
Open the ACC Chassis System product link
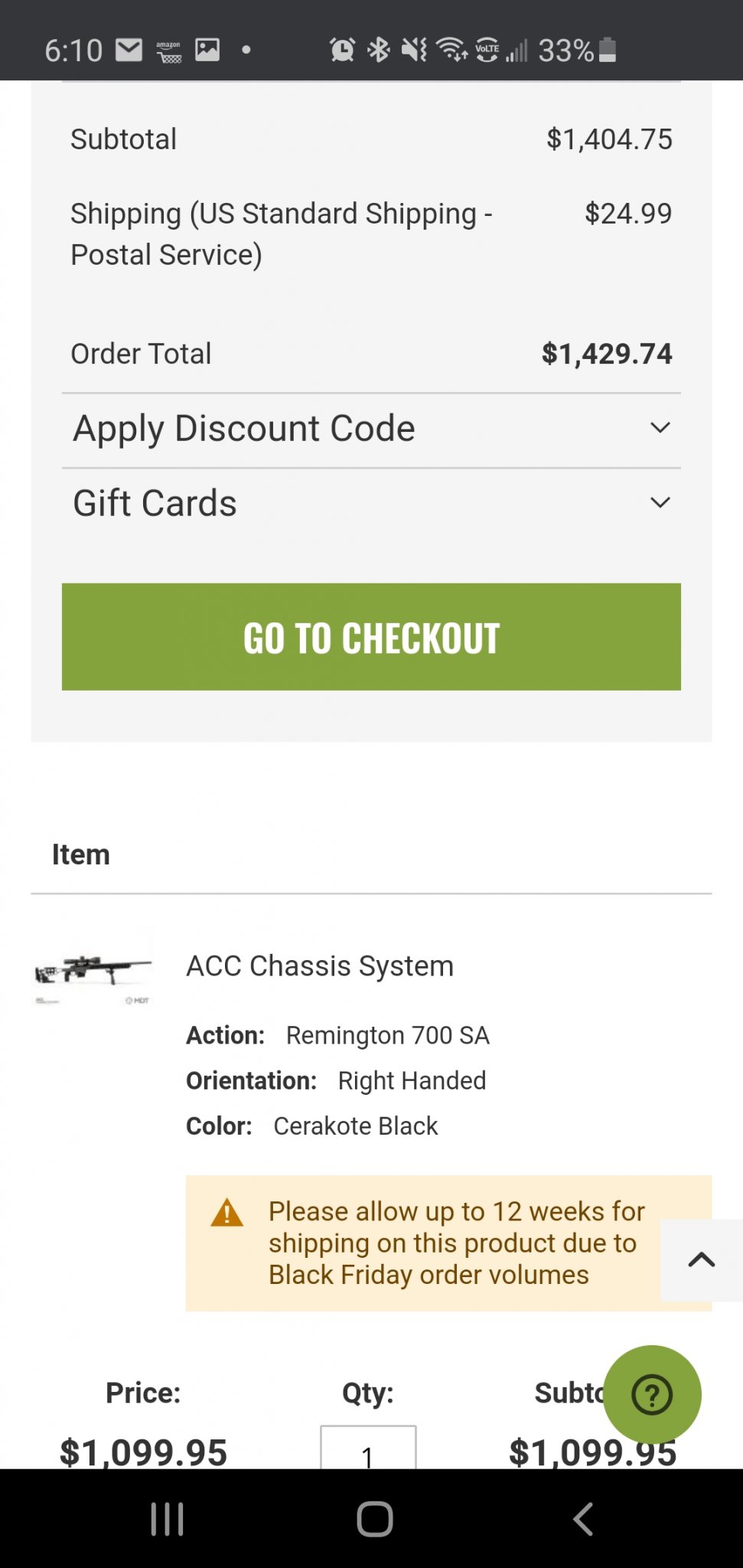(x=320, y=966)
